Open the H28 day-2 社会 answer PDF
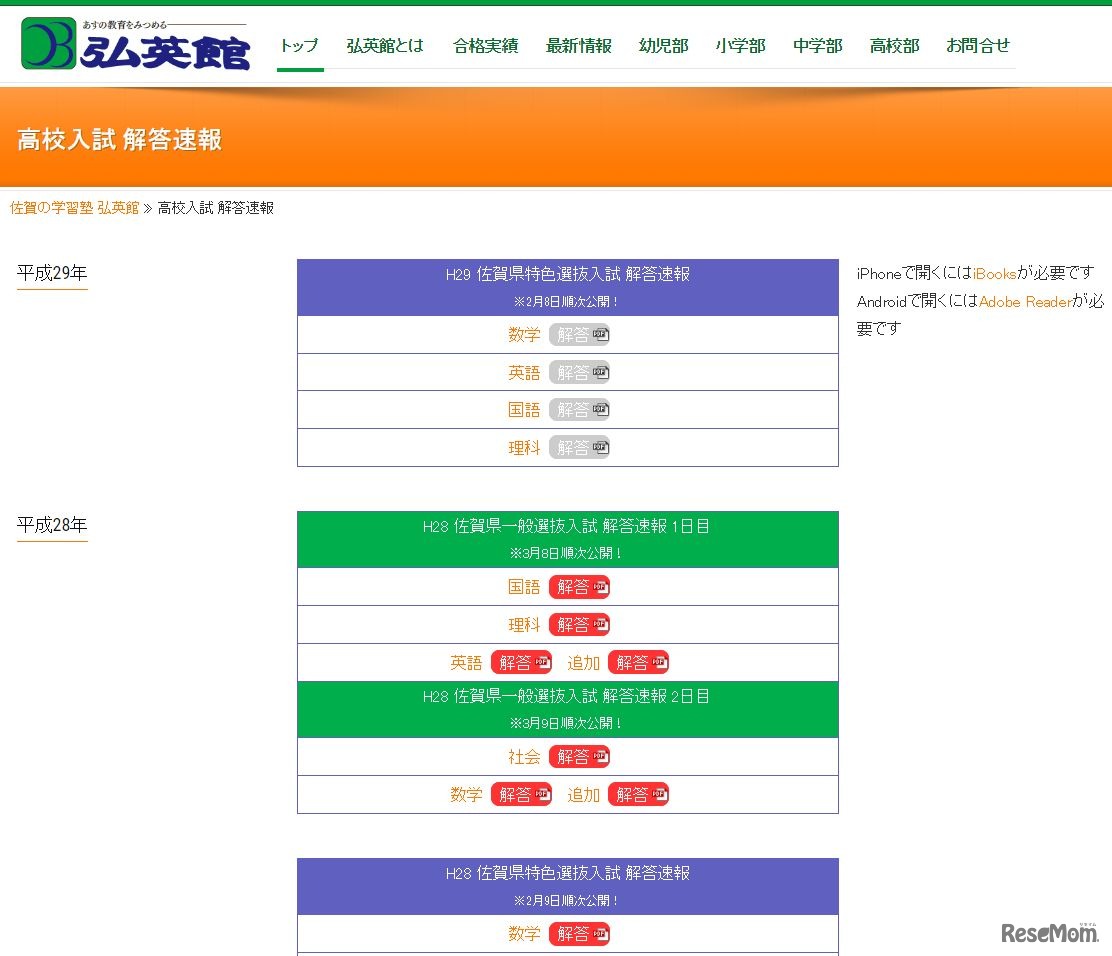 (x=581, y=757)
